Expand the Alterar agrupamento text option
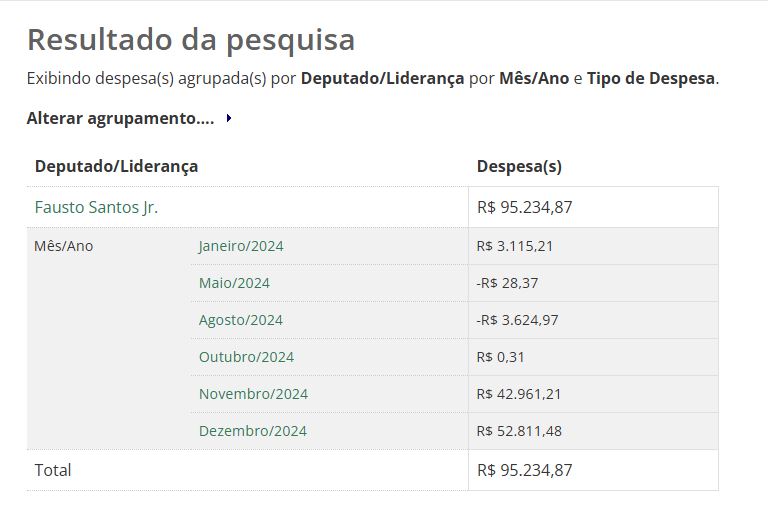Viewport: 768px width, 527px height. (120, 118)
